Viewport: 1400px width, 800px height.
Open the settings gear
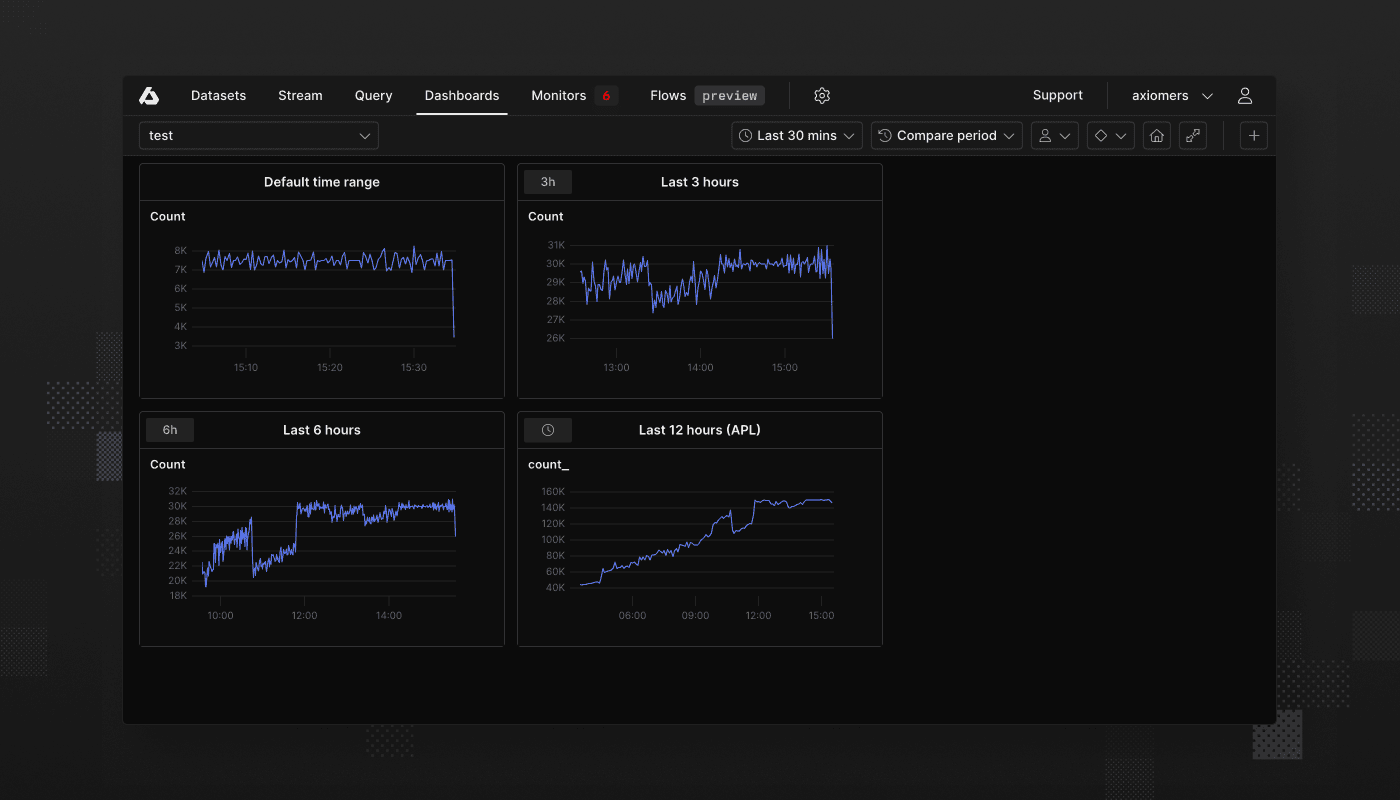tap(821, 95)
